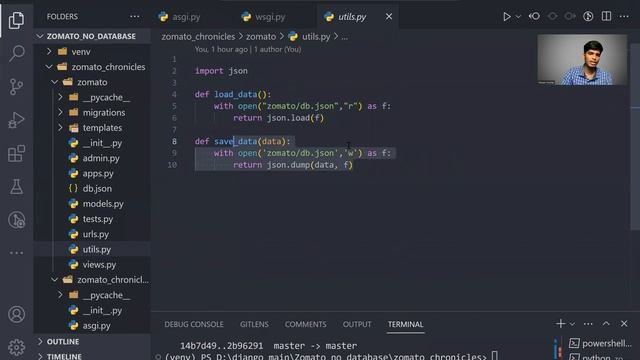Split the editor to the right
640x360 pixels.
pyautogui.click(x=606, y=16)
